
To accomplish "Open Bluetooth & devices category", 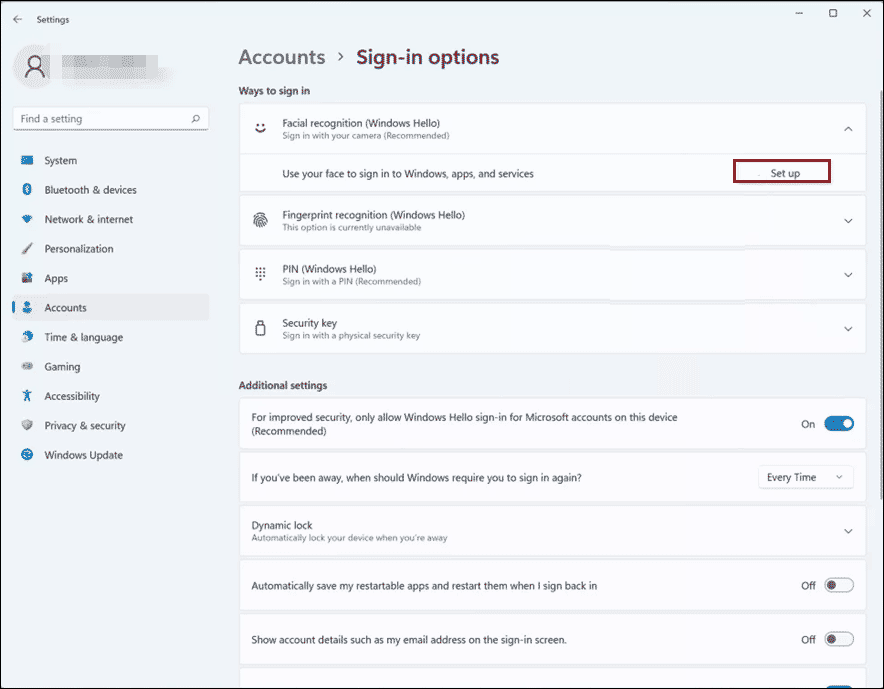I will tap(110, 189).
